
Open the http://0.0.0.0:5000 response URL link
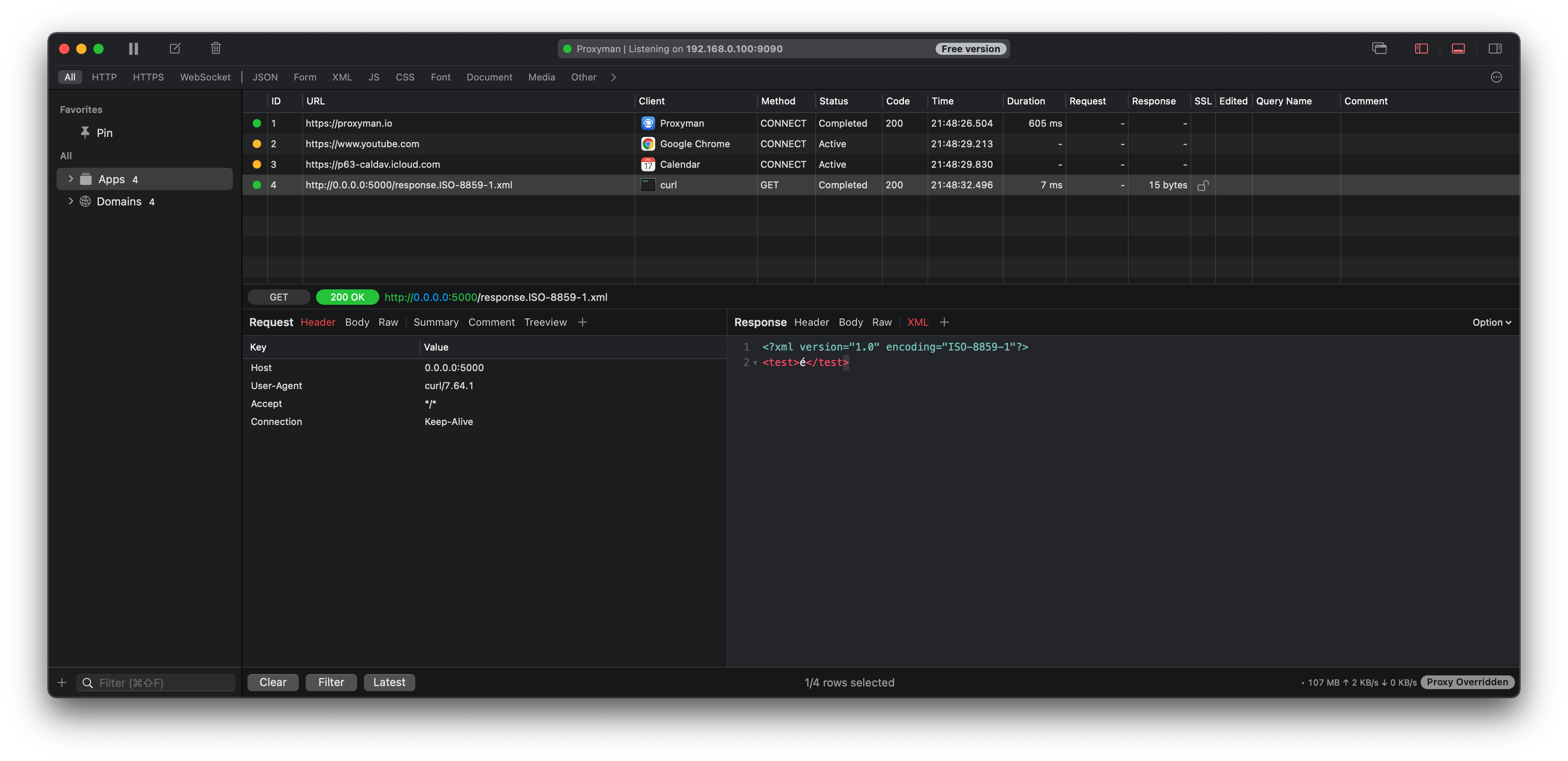[x=430, y=297]
